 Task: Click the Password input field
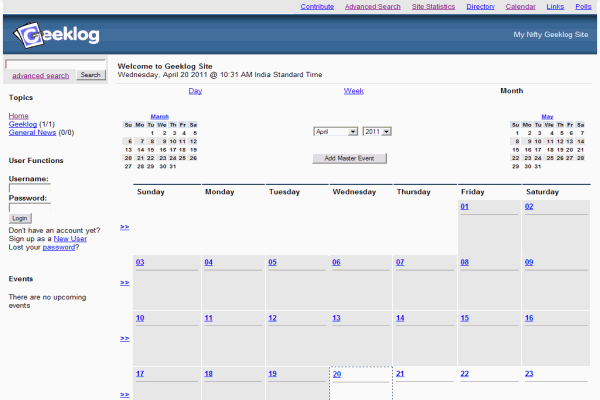point(30,207)
